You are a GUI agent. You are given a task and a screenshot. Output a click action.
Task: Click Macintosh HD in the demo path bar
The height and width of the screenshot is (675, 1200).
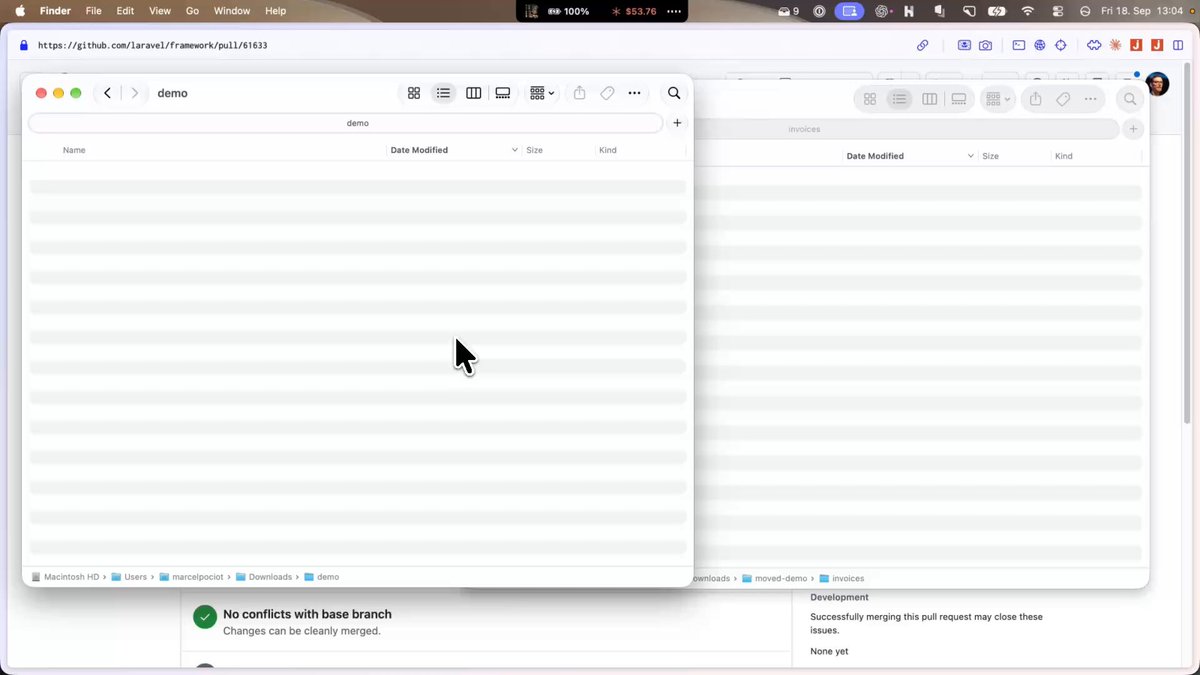click(66, 577)
